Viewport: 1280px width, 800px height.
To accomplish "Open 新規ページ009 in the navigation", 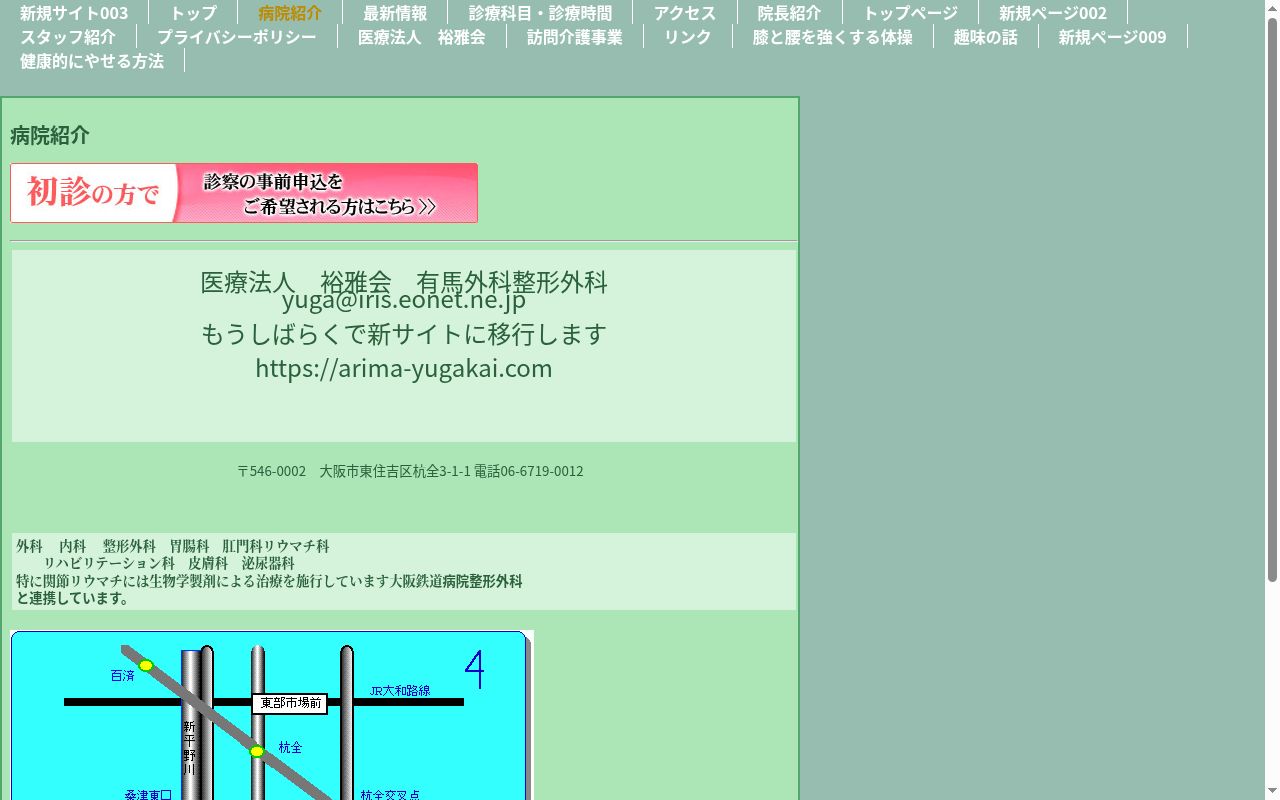I will (x=1113, y=37).
